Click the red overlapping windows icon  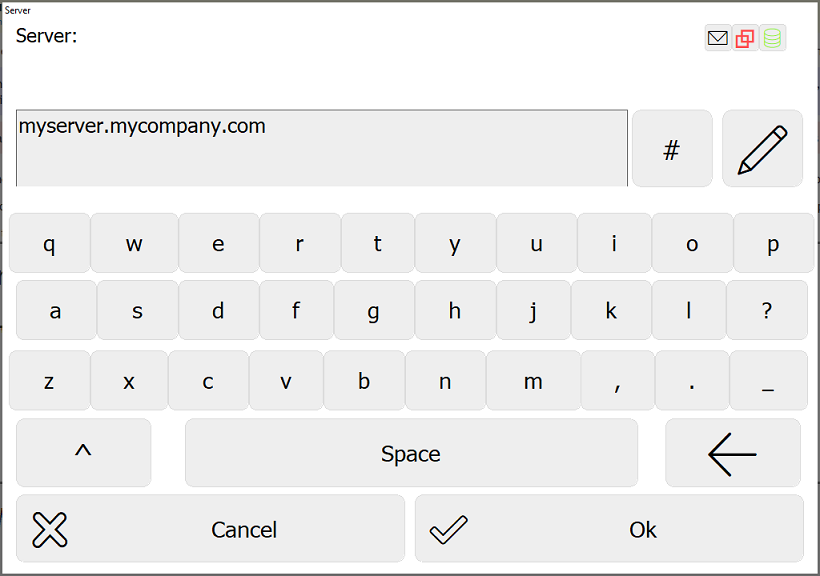745,38
